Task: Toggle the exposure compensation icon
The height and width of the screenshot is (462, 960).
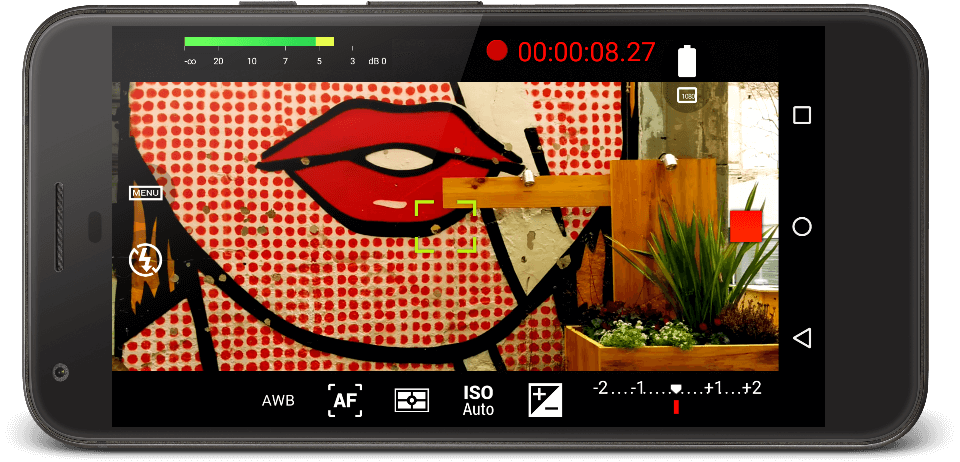Action: point(545,400)
